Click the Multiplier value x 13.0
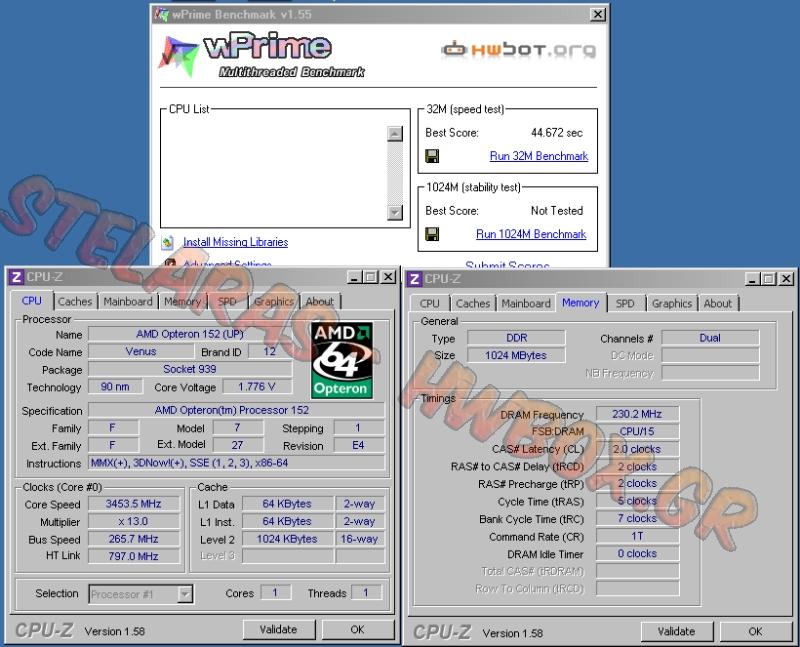Screen dimensions: 800x647 134,521
